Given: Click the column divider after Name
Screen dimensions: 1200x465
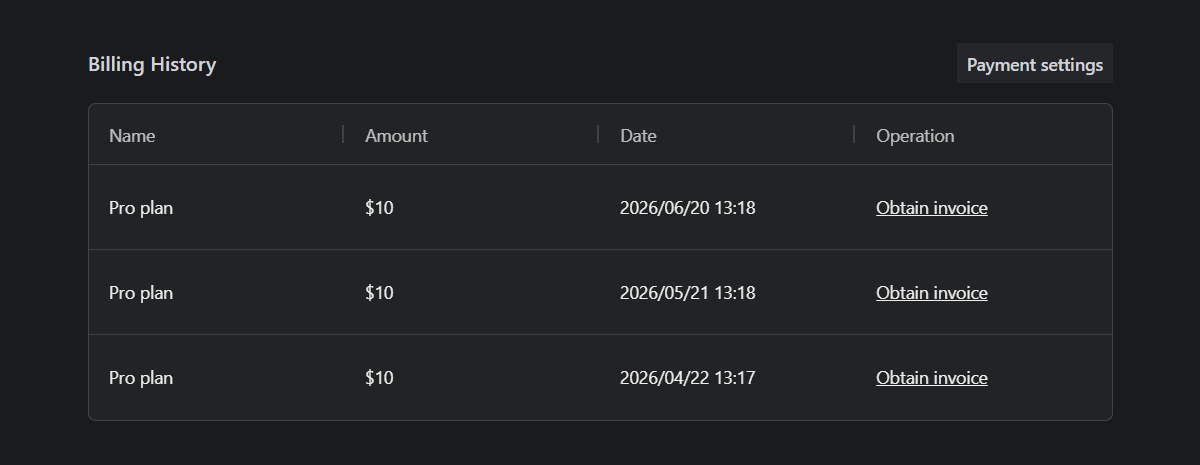Looking at the screenshot, I should [343, 134].
